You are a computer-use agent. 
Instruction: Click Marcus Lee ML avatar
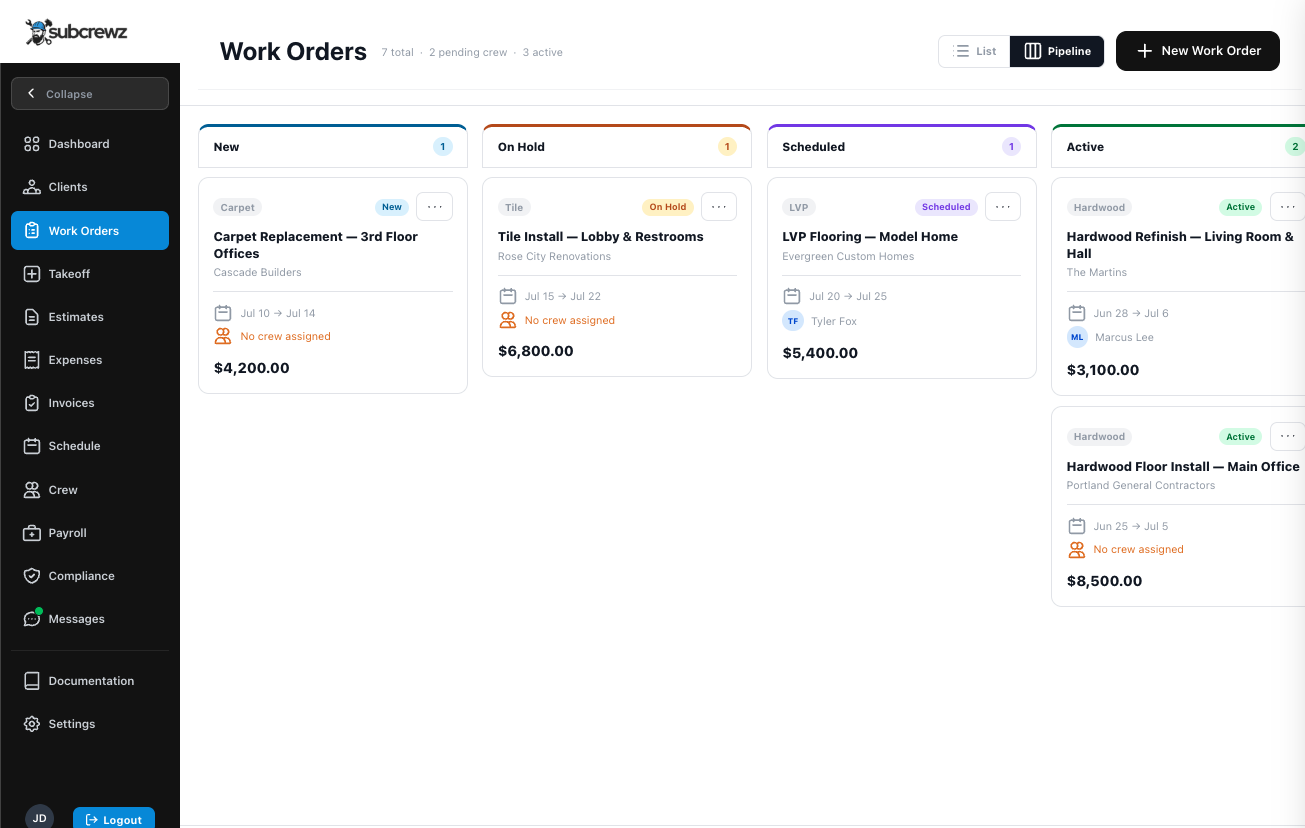(x=1077, y=337)
